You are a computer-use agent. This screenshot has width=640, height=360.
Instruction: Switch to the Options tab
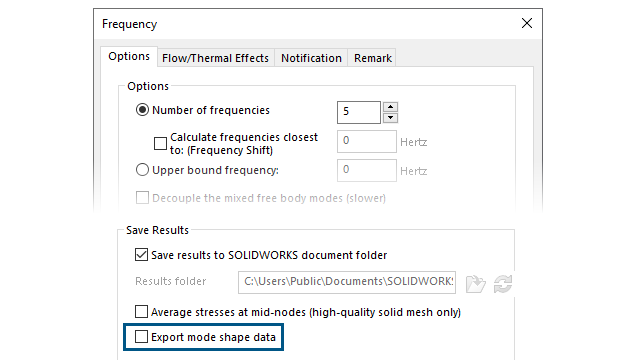[x=129, y=56]
